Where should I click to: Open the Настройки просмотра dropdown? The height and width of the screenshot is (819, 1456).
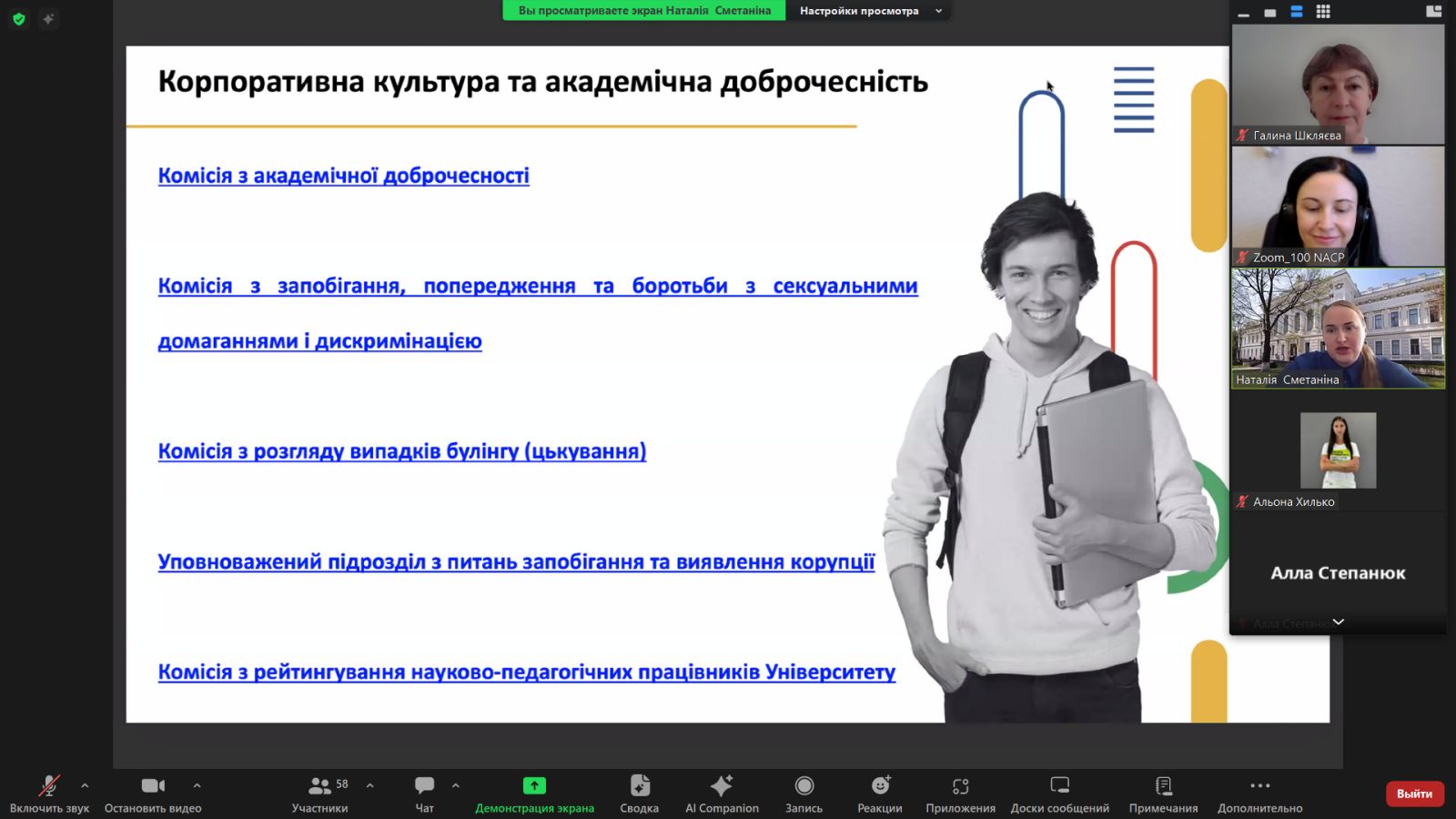point(868,11)
